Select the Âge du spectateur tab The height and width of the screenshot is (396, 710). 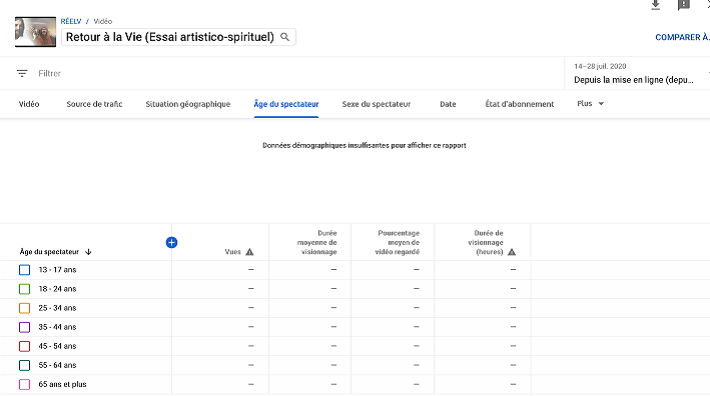[x=286, y=104]
